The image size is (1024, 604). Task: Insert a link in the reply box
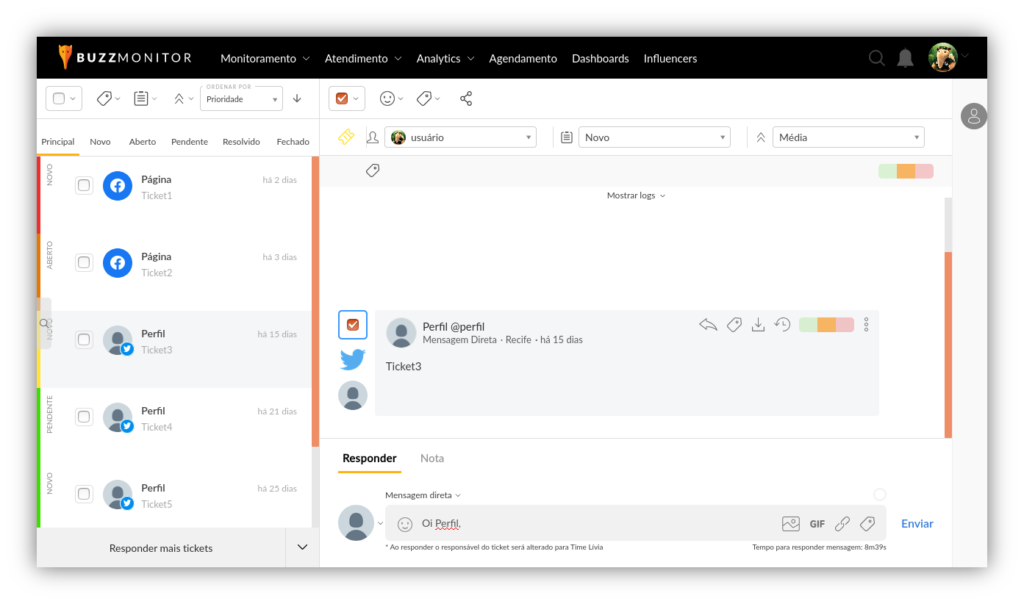coord(842,524)
